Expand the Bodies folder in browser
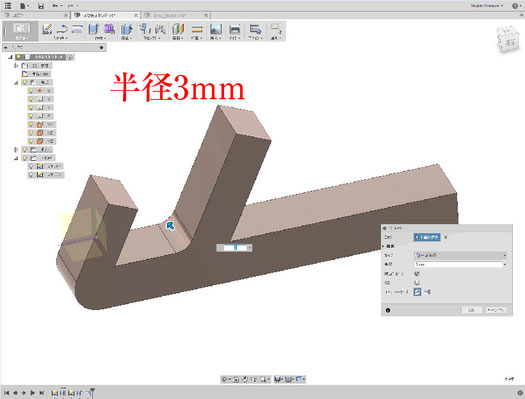The image size is (525, 399). (16, 150)
